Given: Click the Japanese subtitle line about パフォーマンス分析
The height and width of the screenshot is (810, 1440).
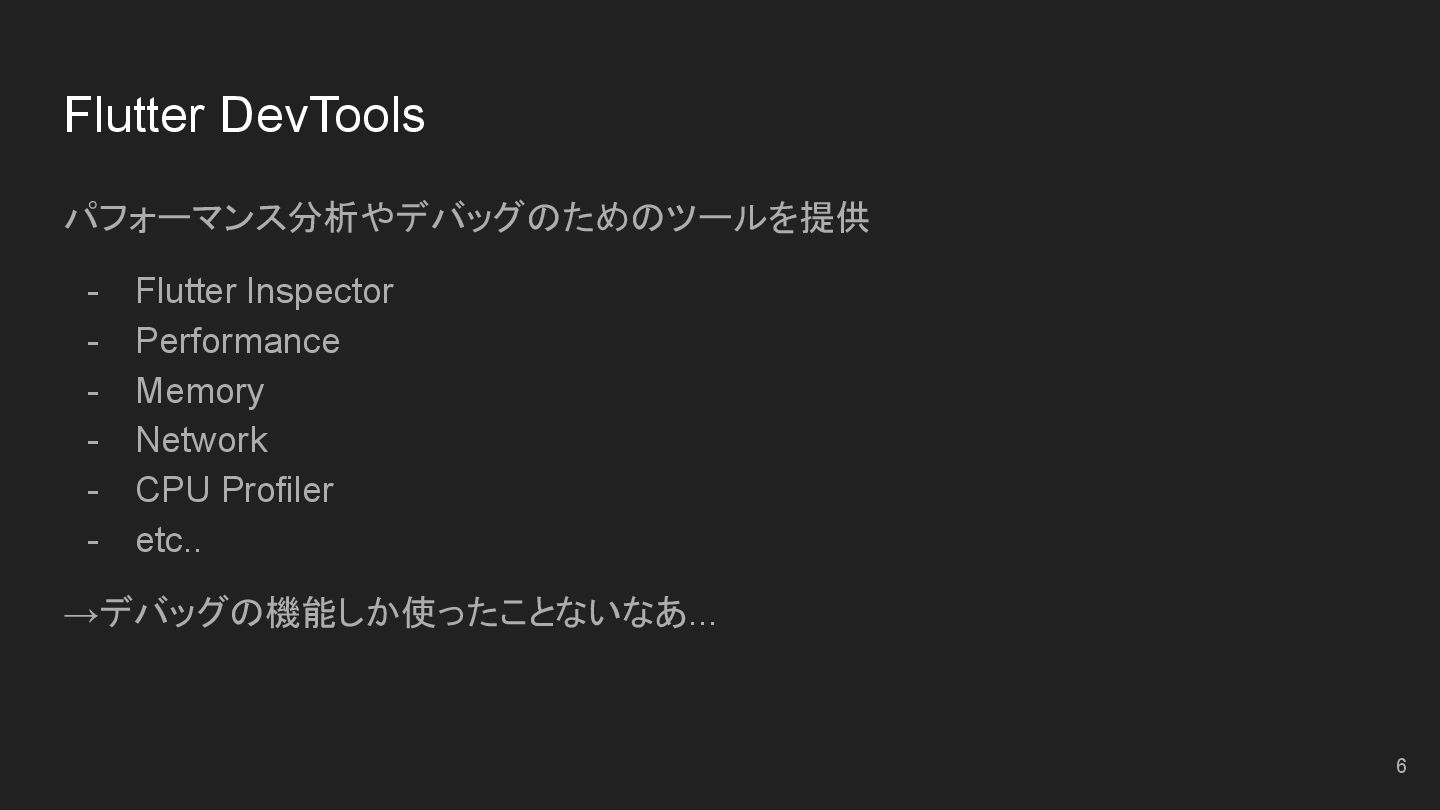Looking at the screenshot, I should pos(467,217).
